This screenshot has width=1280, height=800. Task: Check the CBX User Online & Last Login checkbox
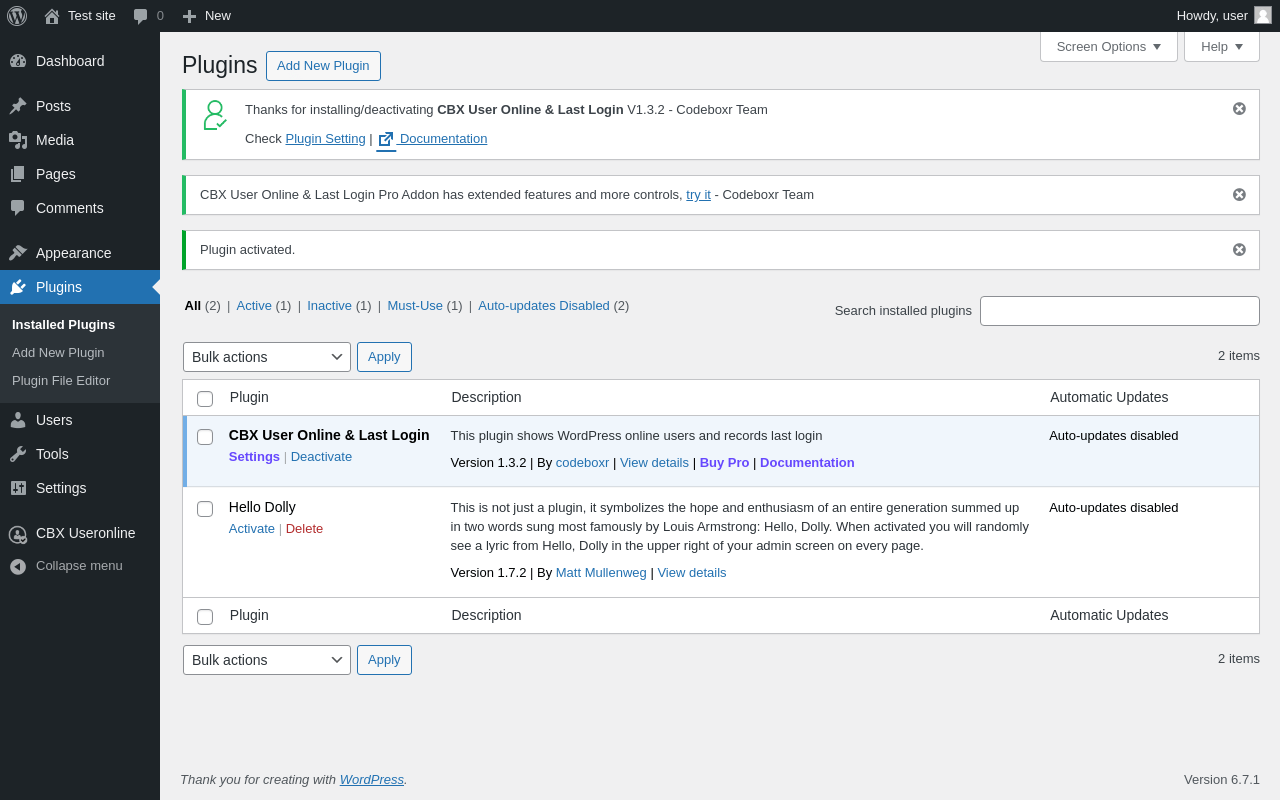[205, 437]
